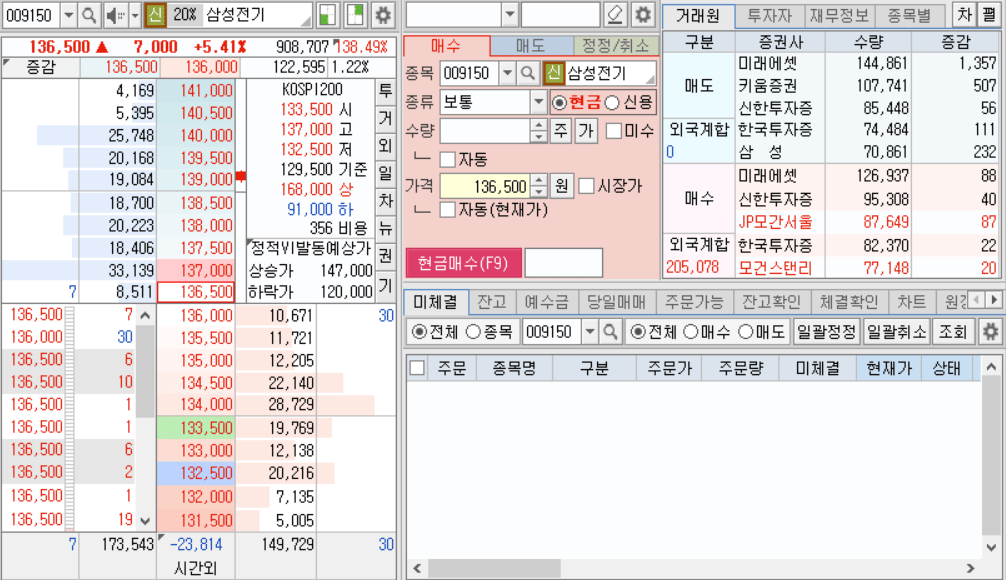Open the 재무정보 tab
This screenshot has width=1006, height=580.
coord(839,15)
